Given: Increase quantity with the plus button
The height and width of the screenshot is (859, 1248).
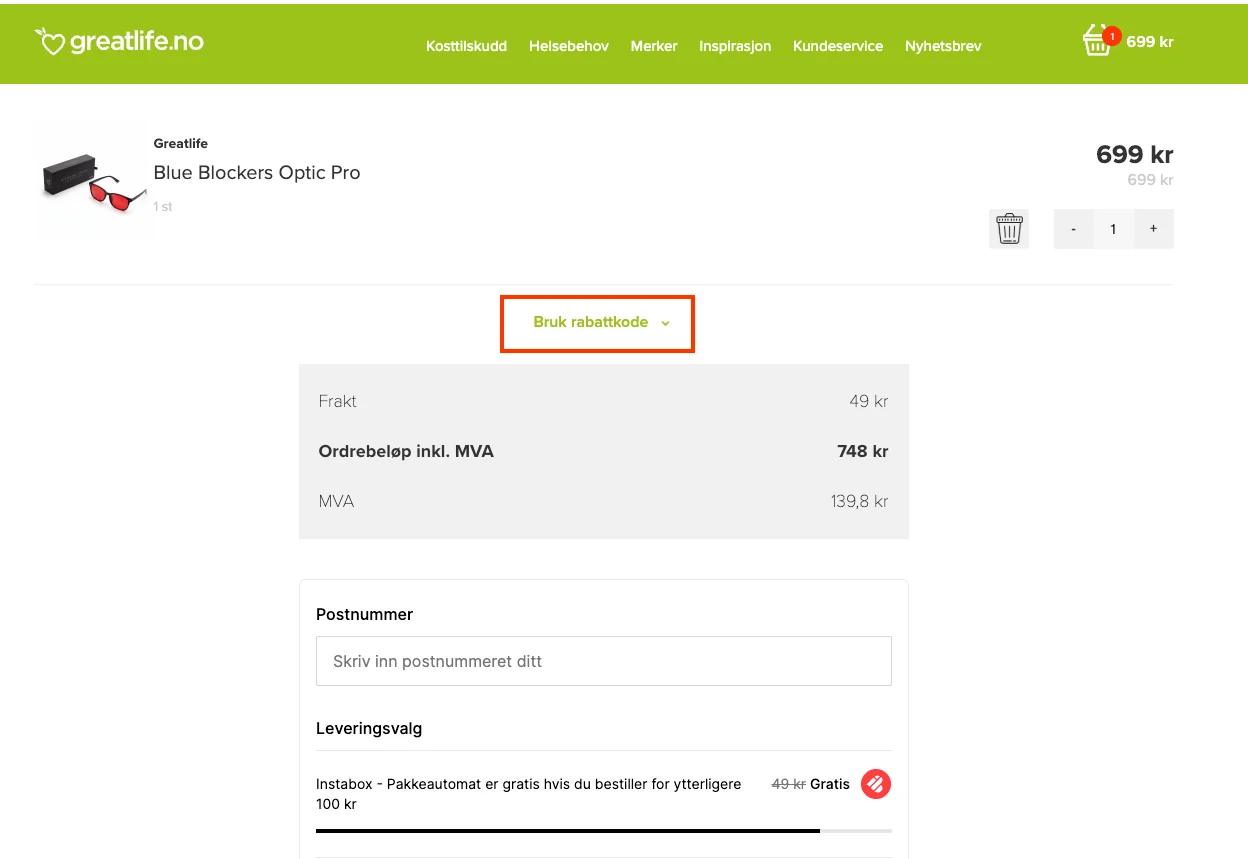Looking at the screenshot, I should 1153,229.
